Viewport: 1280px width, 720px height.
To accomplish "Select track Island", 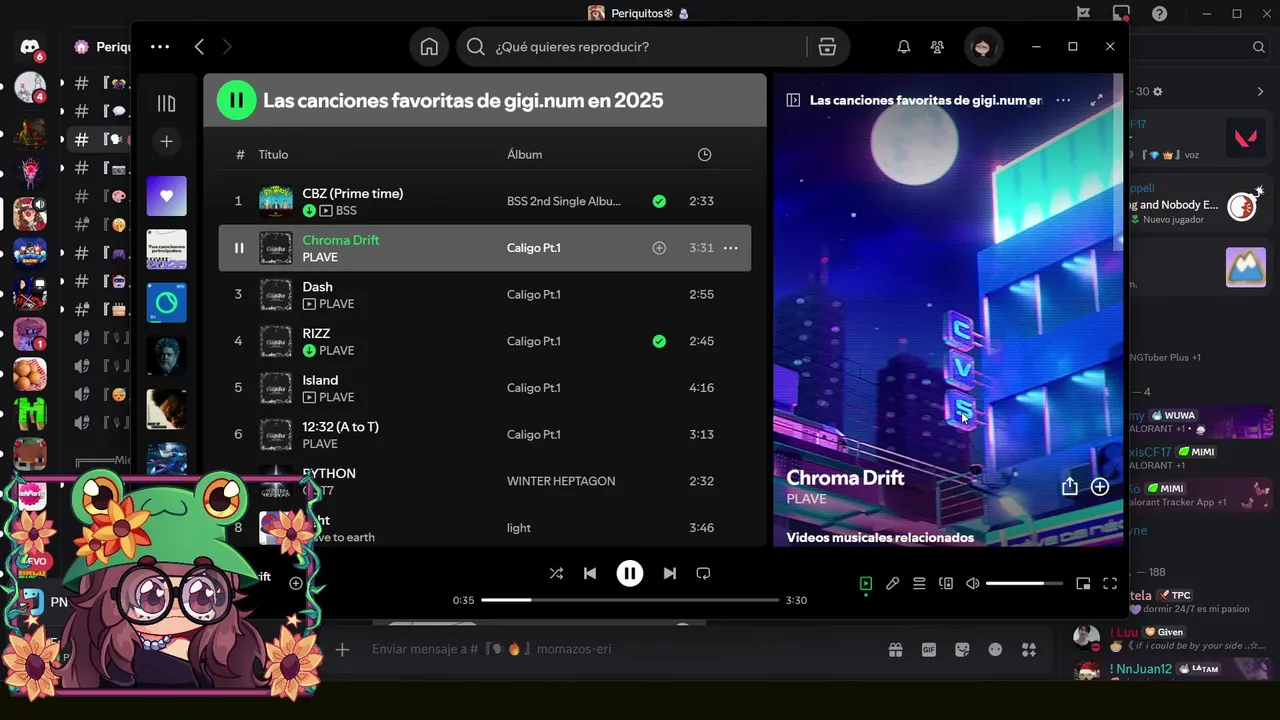I will pyautogui.click(x=484, y=388).
